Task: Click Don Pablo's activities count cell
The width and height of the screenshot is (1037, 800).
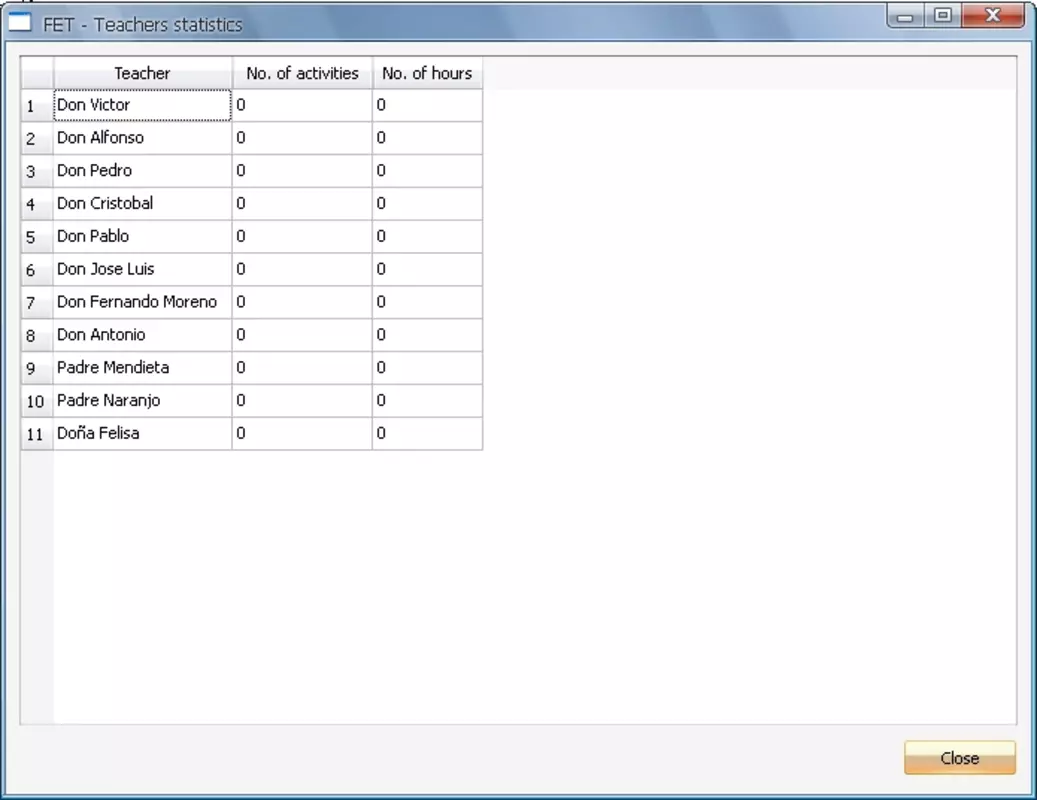Action: (x=302, y=237)
